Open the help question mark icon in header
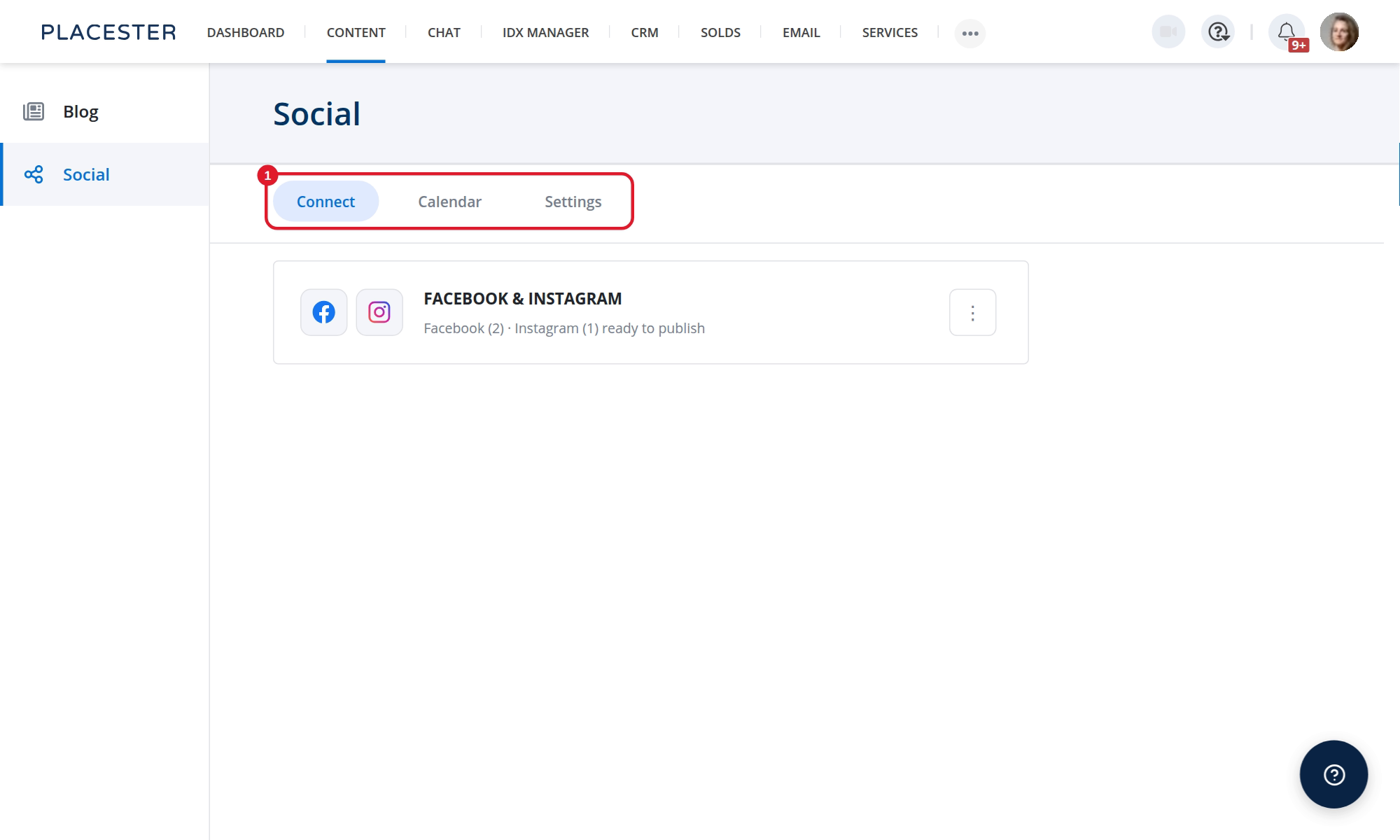This screenshot has width=1400, height=840. pos(1218,32)
